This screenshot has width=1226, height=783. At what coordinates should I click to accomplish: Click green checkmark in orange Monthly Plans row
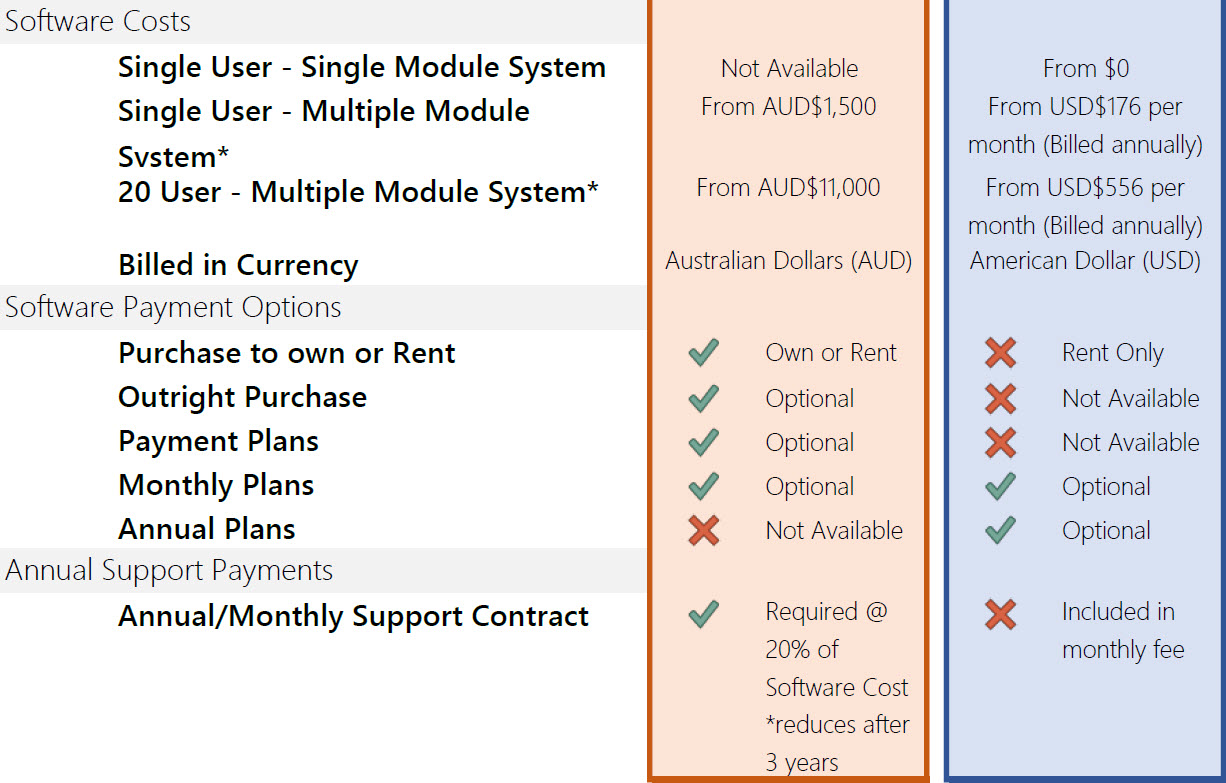click(704, 486)
